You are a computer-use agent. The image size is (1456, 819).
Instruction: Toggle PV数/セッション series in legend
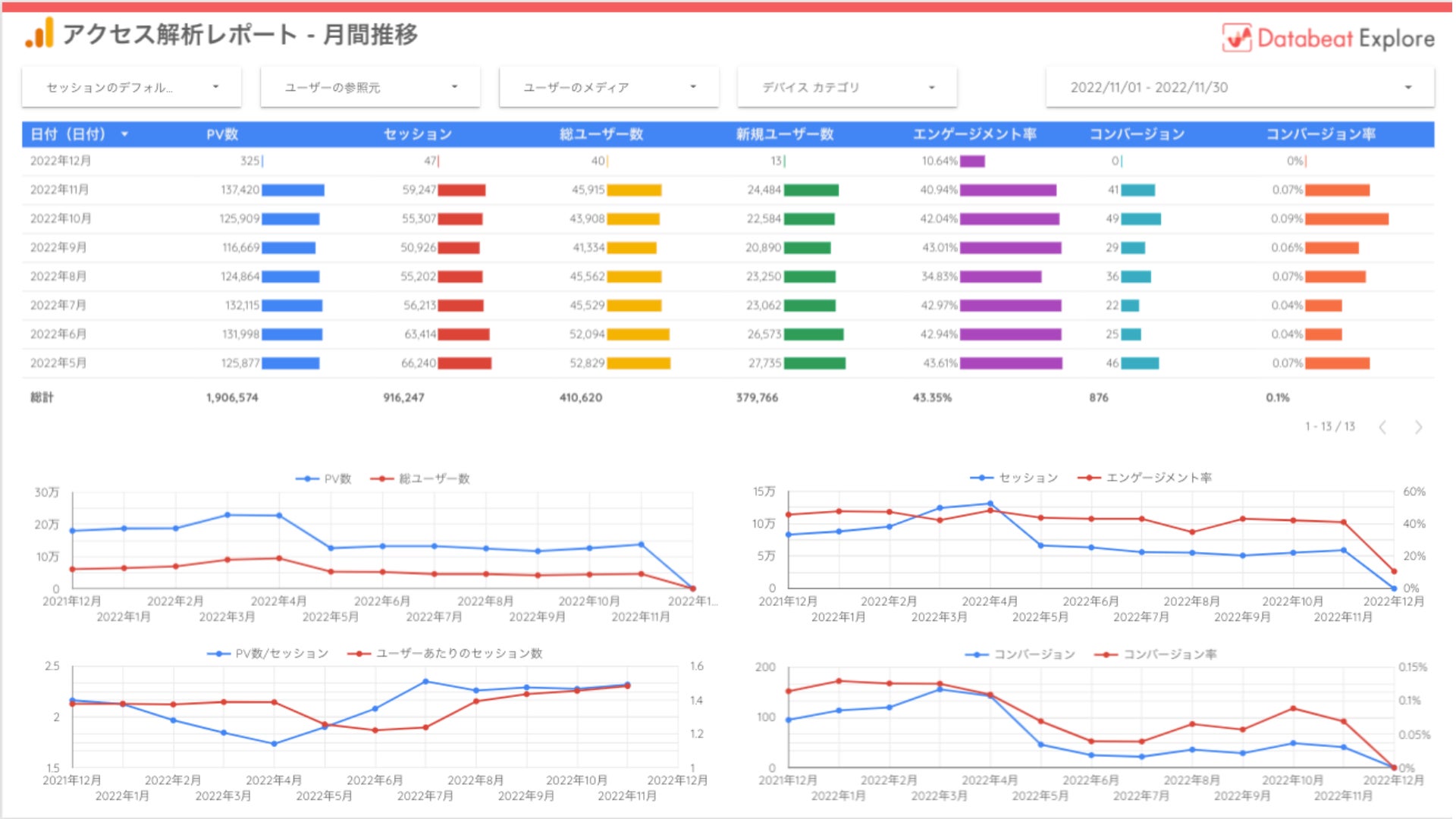tap(281, 654)
